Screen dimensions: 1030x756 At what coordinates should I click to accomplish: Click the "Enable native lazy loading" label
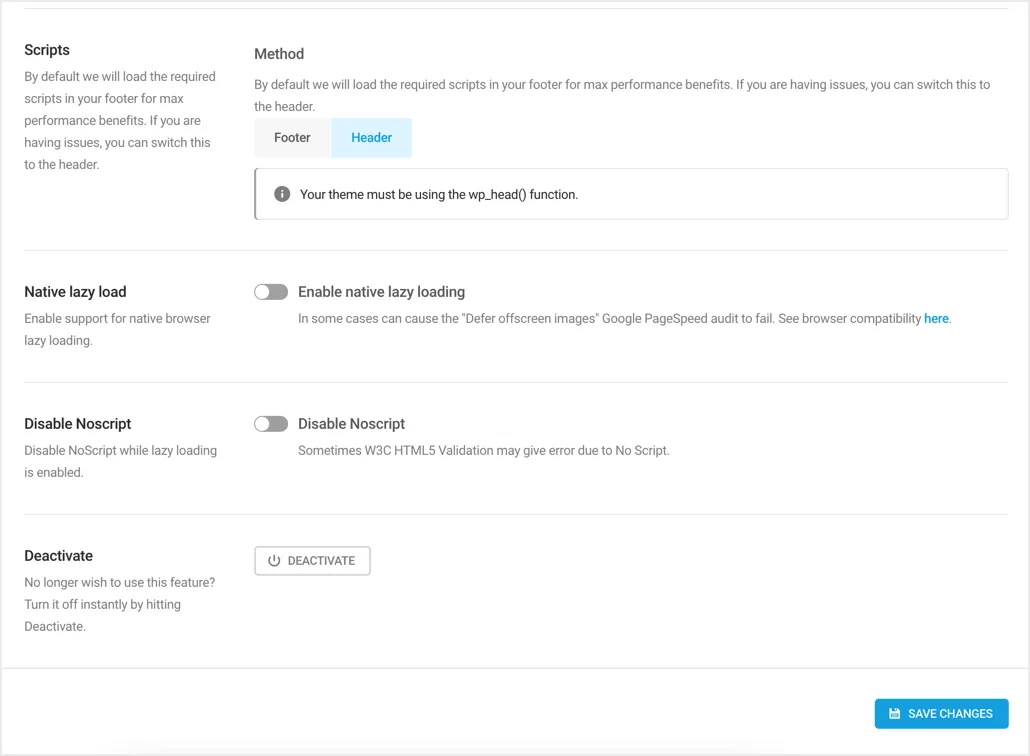381,292
